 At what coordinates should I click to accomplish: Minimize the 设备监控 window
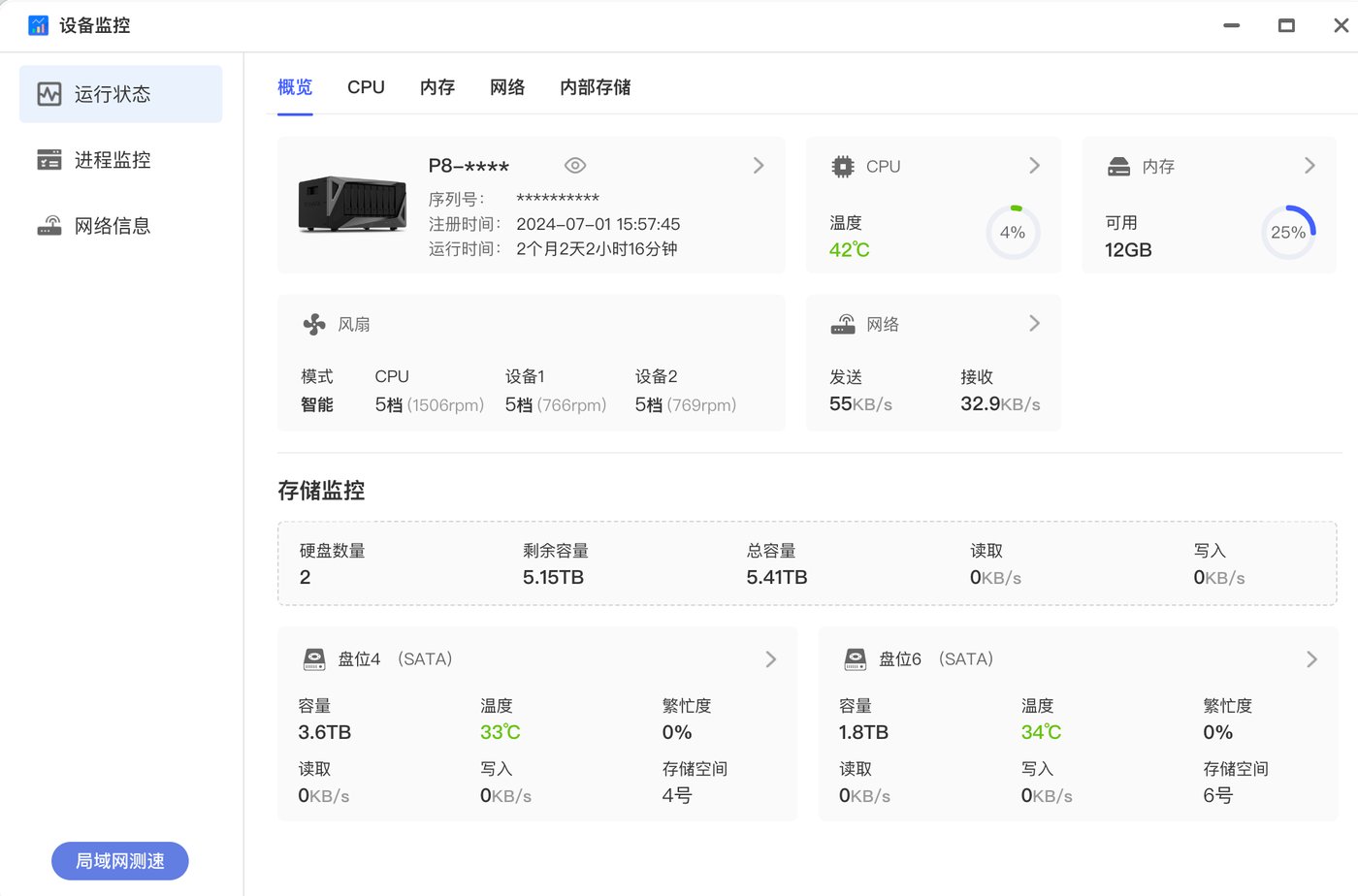pos(1232,25)
